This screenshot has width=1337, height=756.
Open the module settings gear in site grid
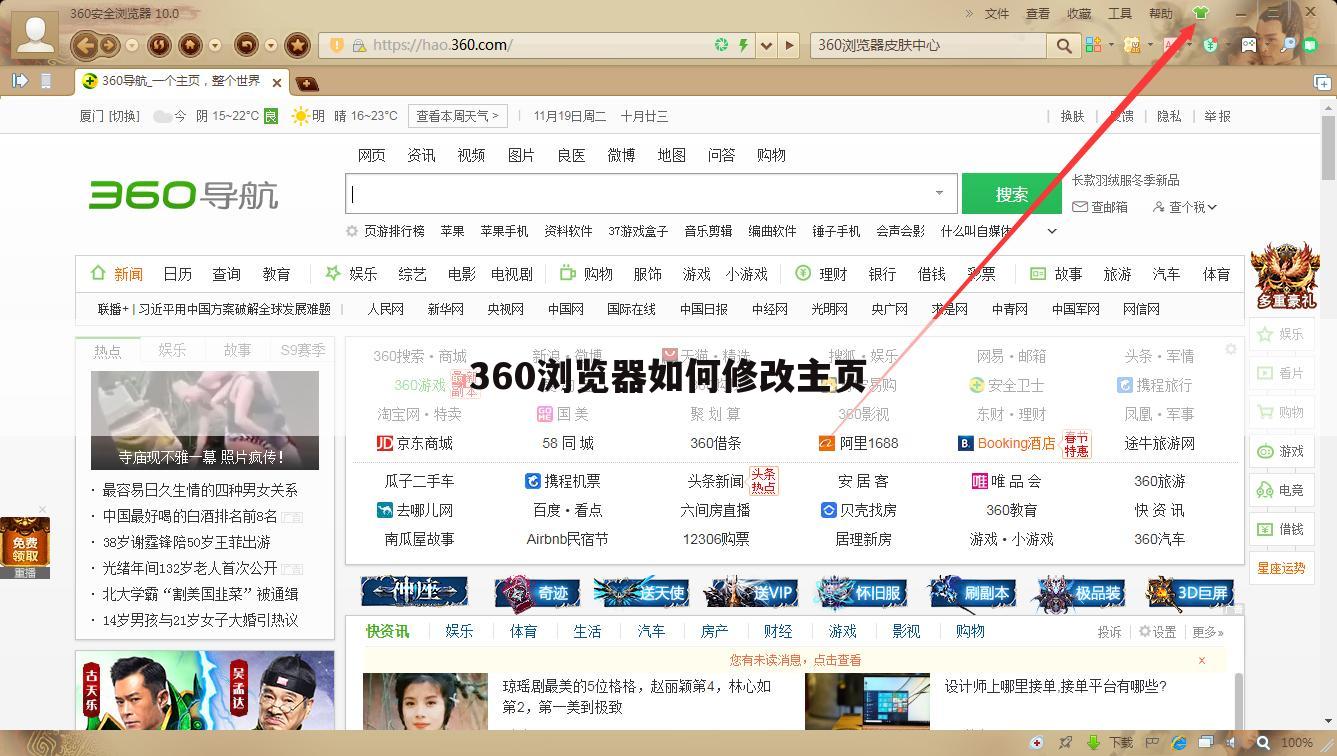pos(1231,349)
